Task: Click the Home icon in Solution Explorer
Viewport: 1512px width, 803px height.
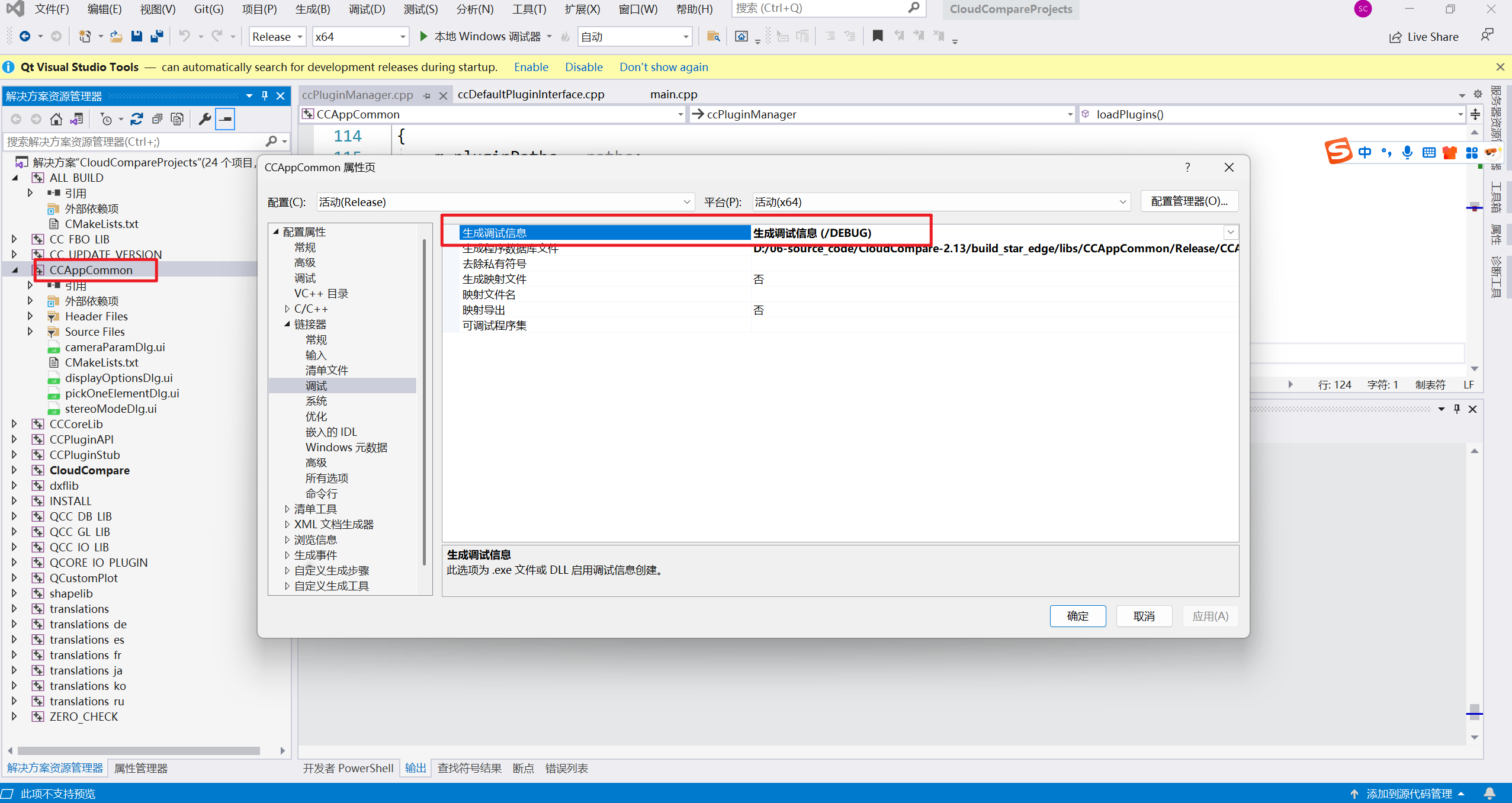Action: click(x=56, y=119)
